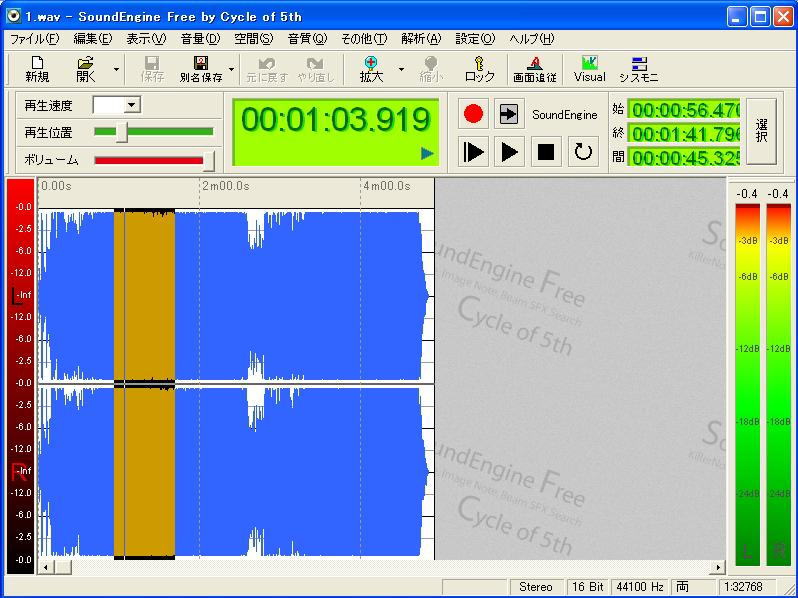
Task: Open the 解析(A) menu
Action: point(421,39)
